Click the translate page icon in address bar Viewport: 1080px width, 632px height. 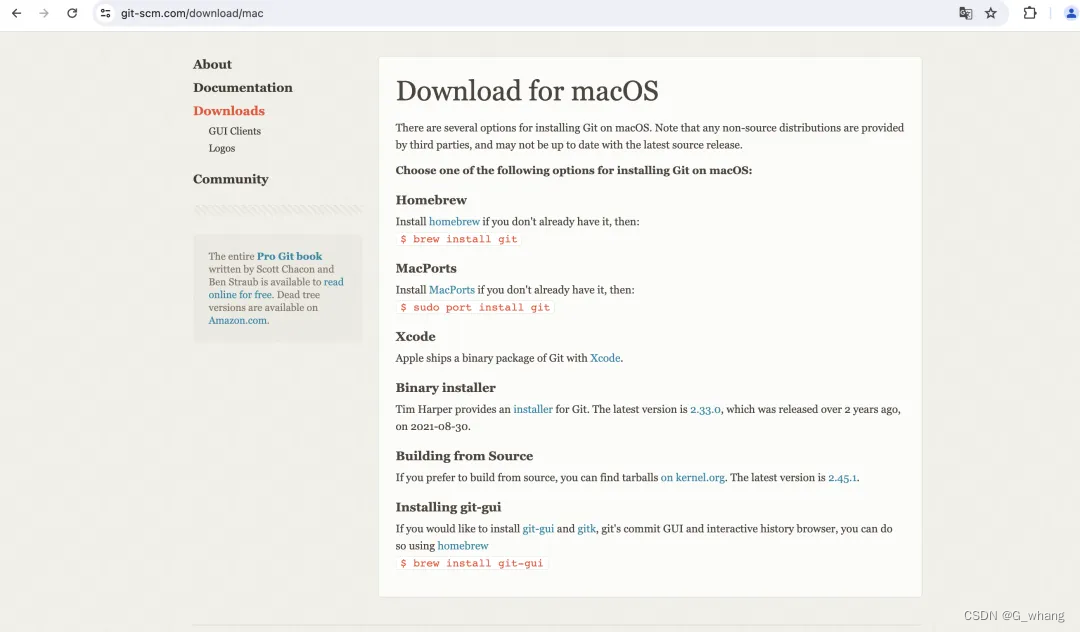(x=966, y=13)
